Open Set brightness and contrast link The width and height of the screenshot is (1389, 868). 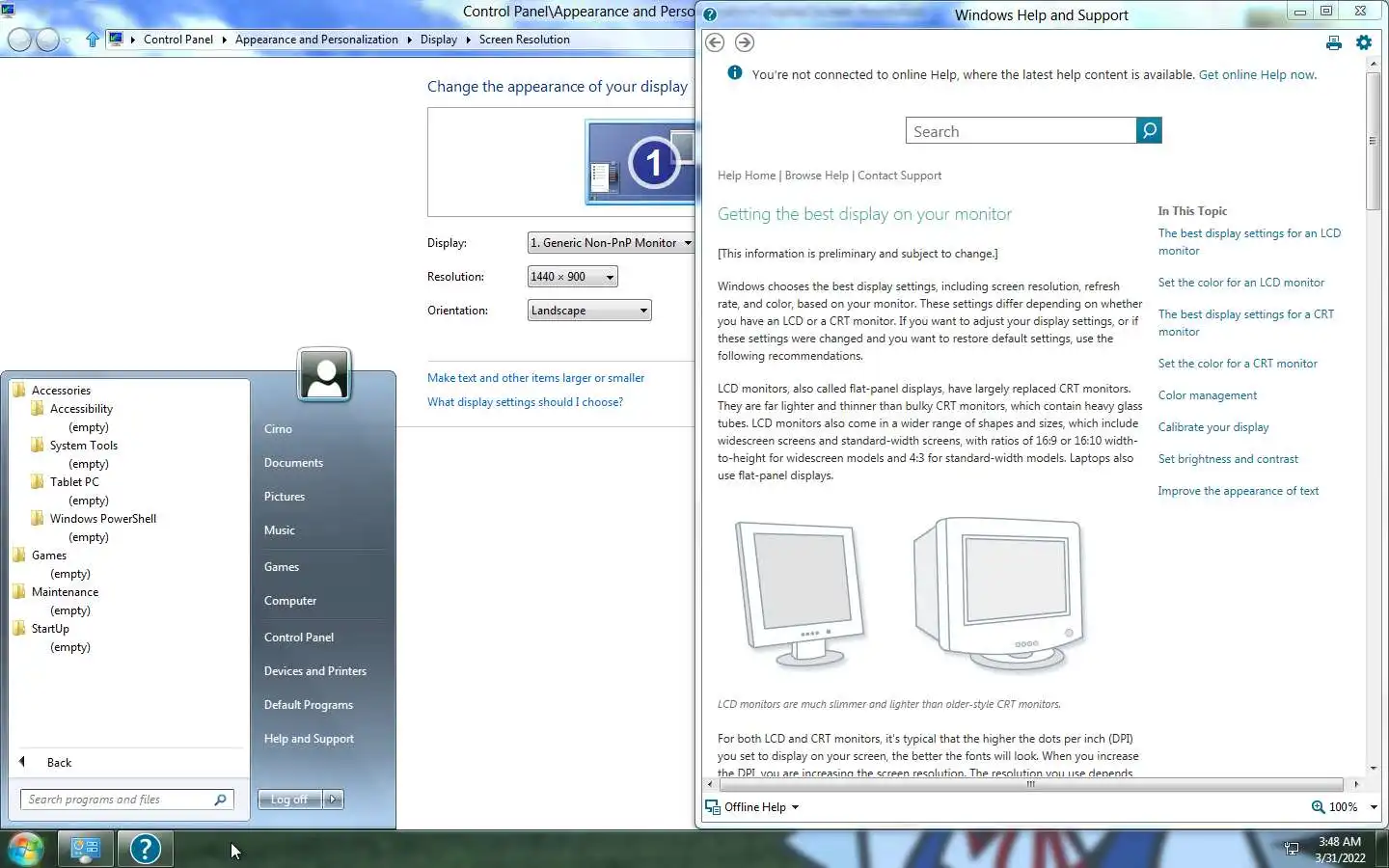(x=1228, y=459)
